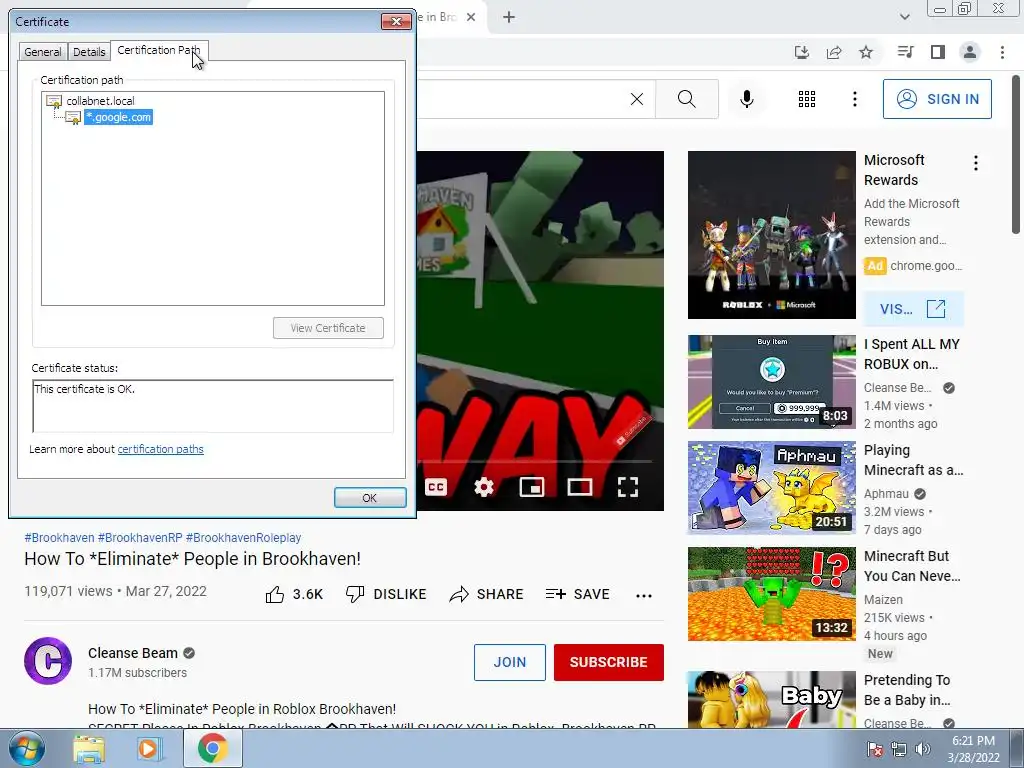Viewport: 1024px width, 768px height.
Task: Open the video player settings gear
Action: pos(484,487)
